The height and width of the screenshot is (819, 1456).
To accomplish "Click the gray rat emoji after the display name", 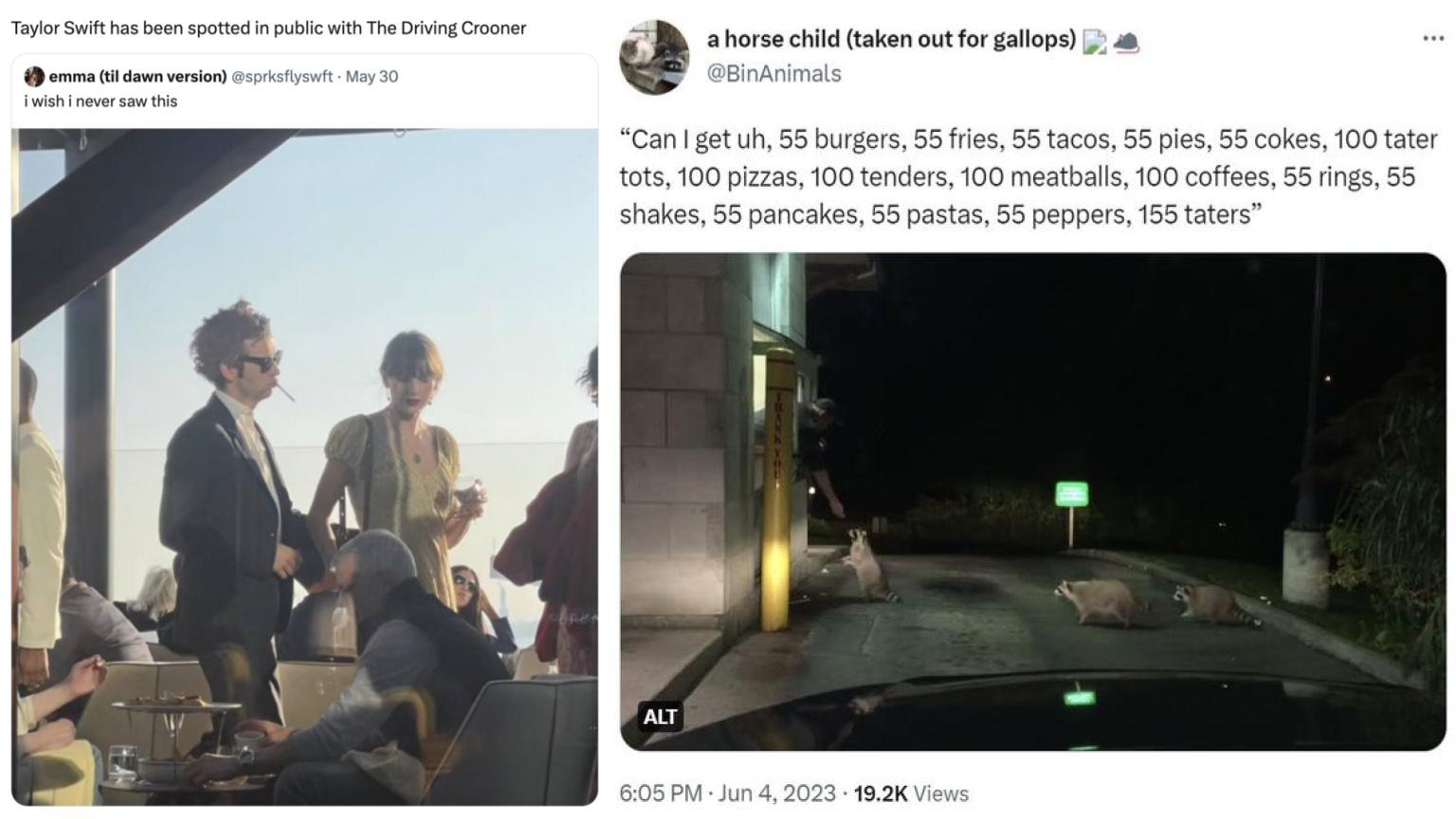I will 1126,42.
